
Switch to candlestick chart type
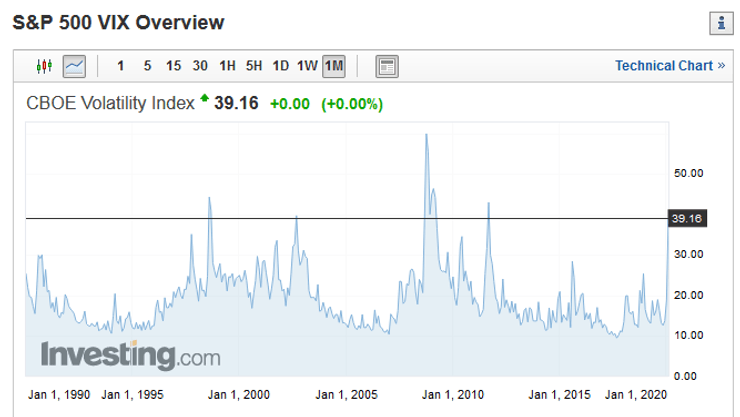[43, 67]
